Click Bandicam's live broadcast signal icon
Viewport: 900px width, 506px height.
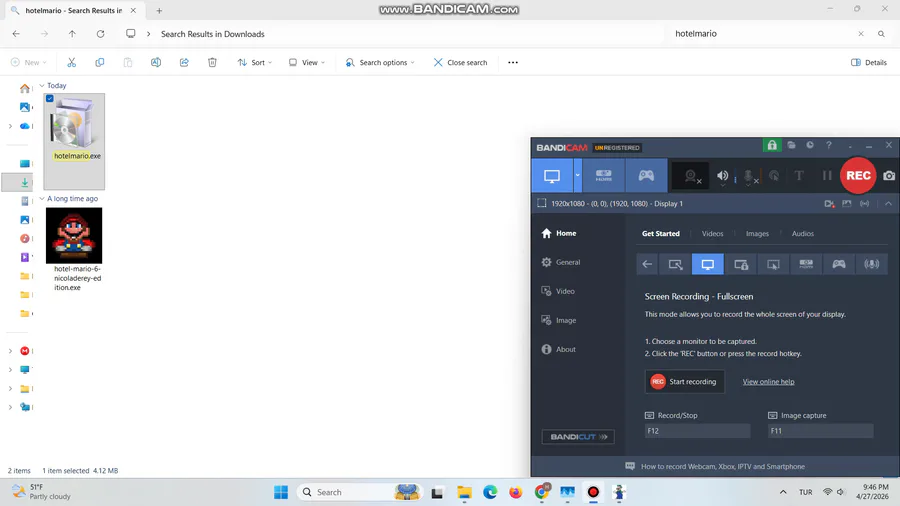864,204
